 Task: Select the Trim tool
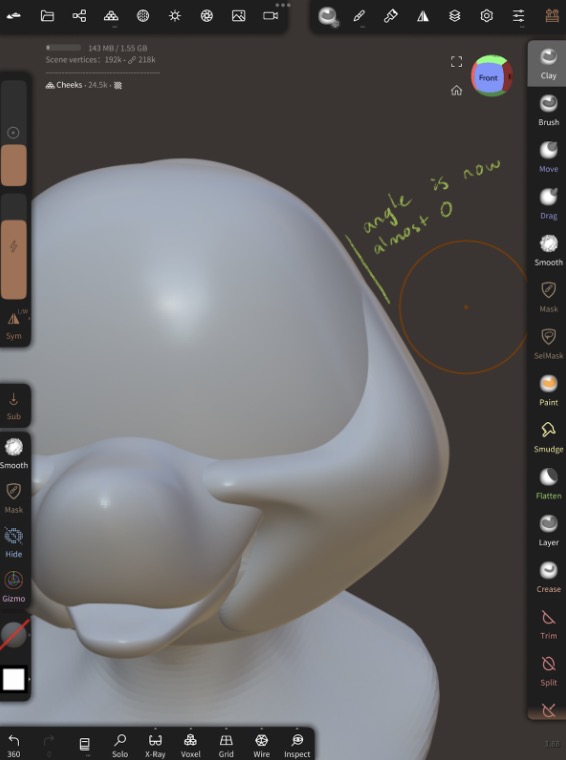(548, 624)
